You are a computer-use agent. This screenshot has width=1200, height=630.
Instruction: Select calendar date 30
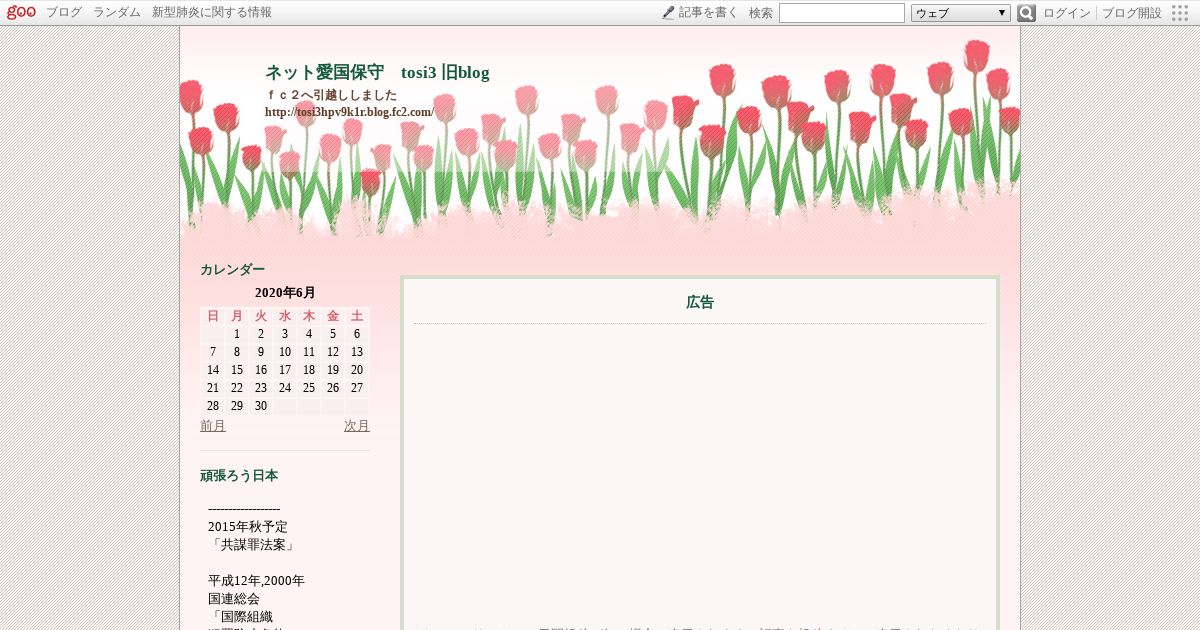pyautogui.click(x=261, y=406)
